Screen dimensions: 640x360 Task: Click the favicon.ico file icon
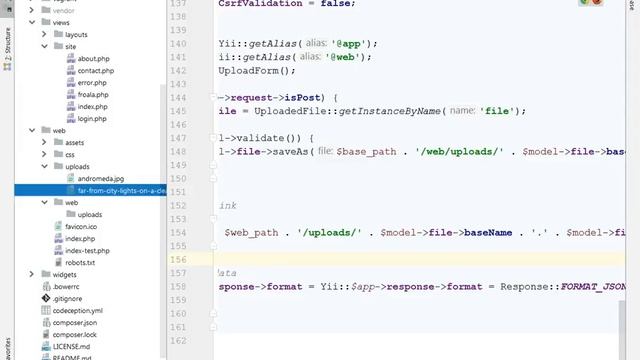pyautogui.click(x=58, y=226)
